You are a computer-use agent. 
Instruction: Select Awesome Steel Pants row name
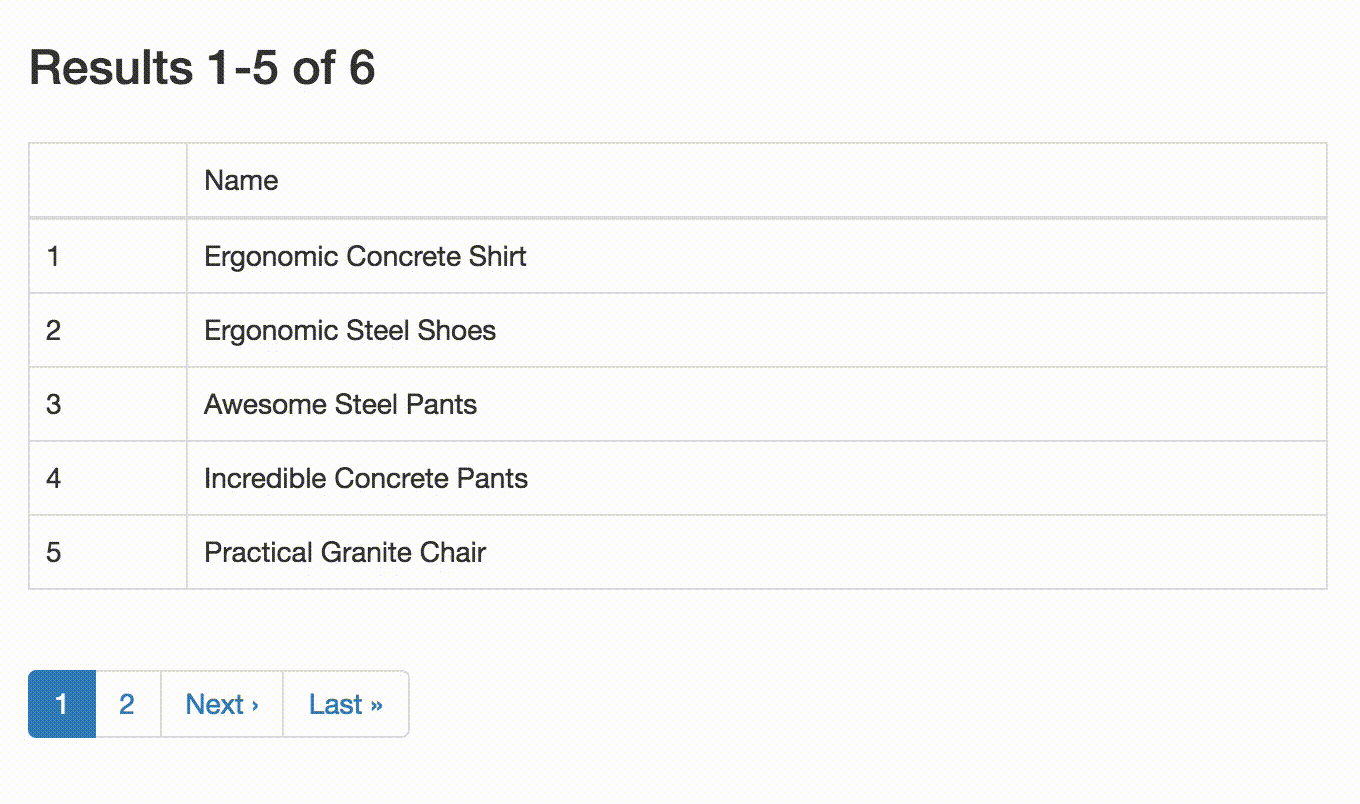[x=340, y=405]
